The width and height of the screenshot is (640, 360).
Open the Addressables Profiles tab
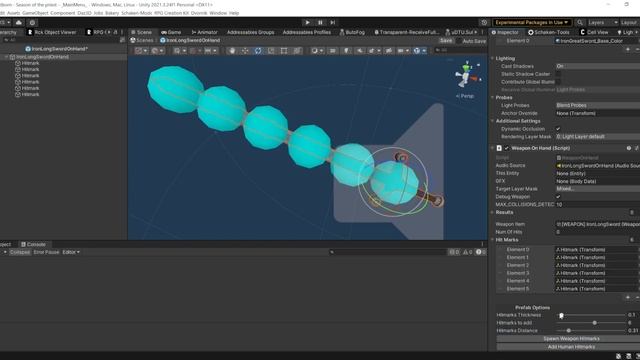pos(307,32)
